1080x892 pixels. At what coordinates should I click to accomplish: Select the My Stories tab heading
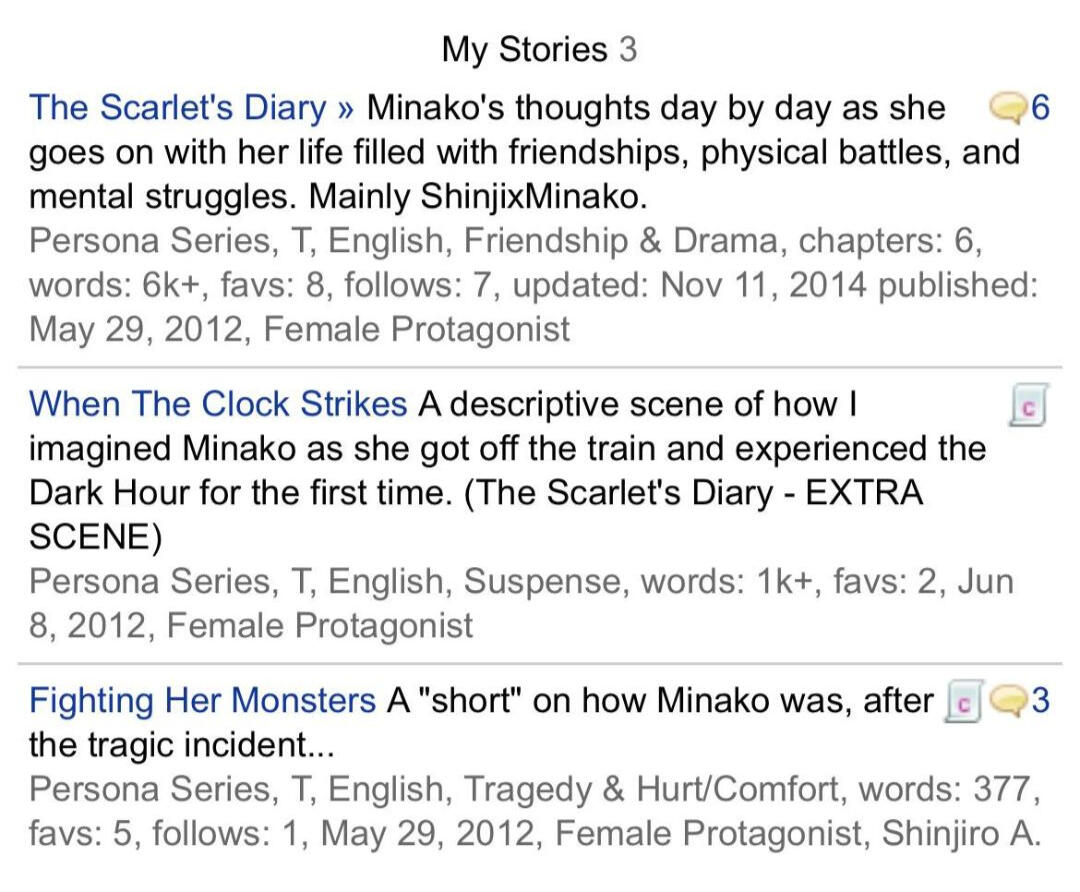pos(524,49)
